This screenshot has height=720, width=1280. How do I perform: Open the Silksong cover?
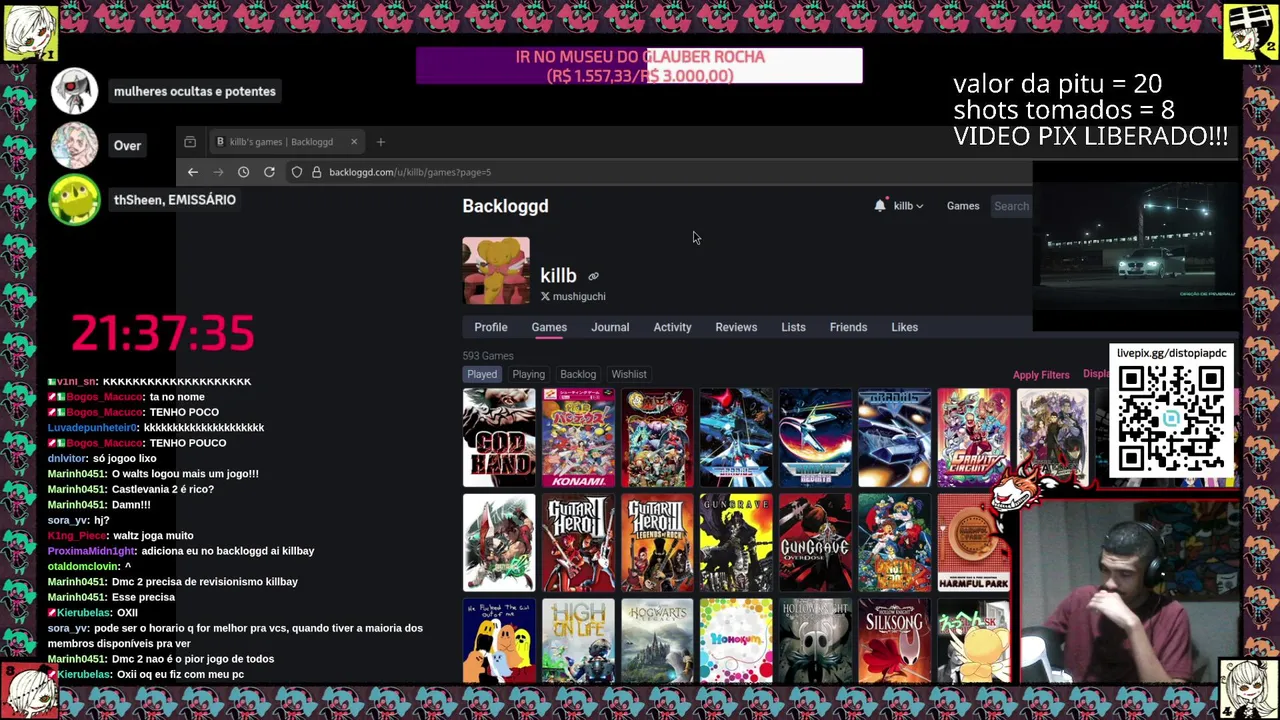[x=894, y=641]
